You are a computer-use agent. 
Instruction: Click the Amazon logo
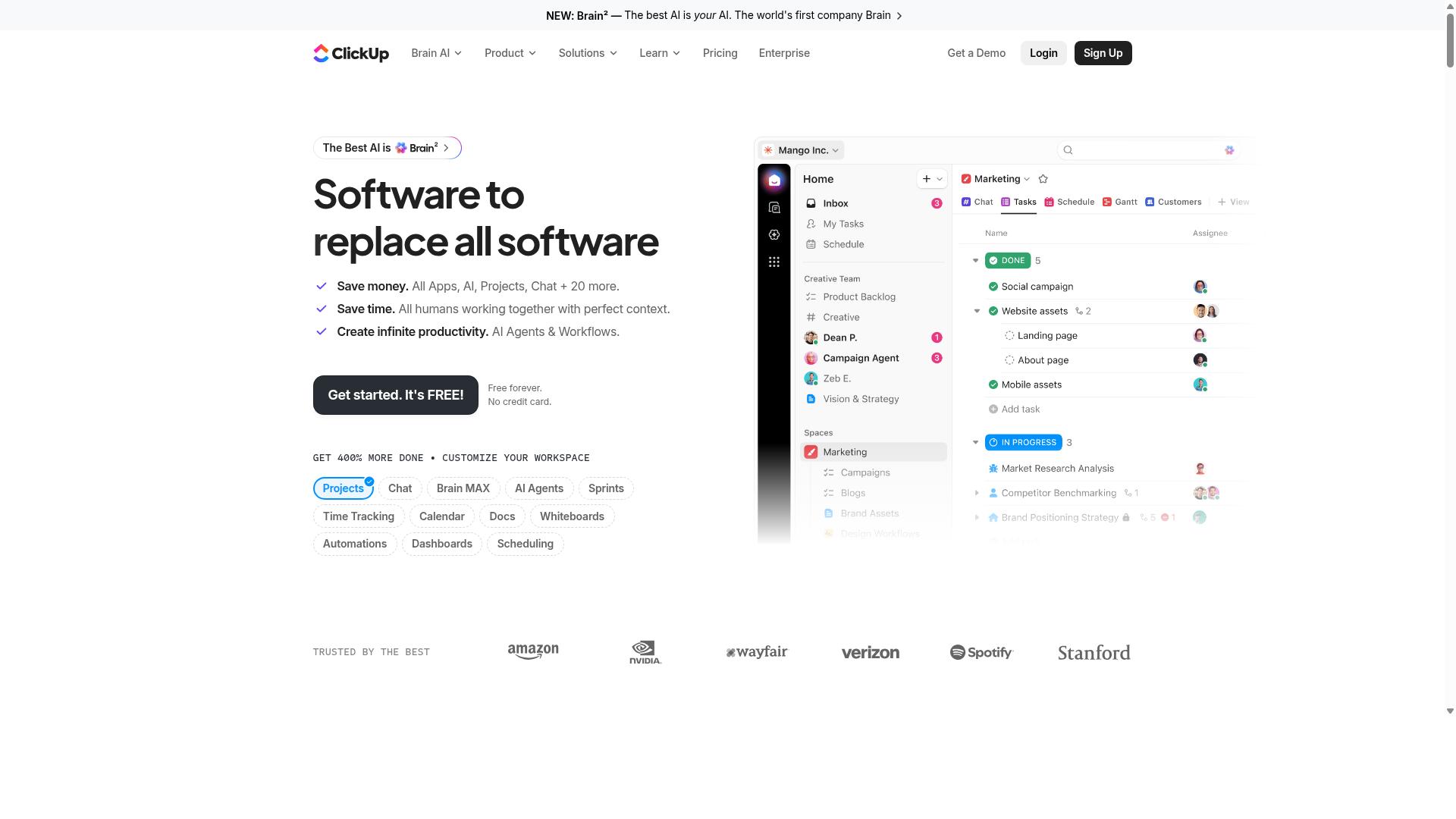click(x=533, y=652)
